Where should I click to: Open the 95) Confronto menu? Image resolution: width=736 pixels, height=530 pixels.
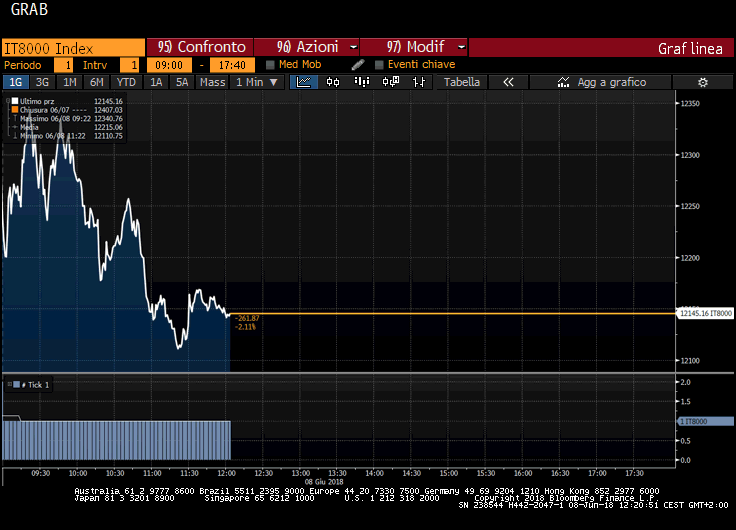click(200, 47)
